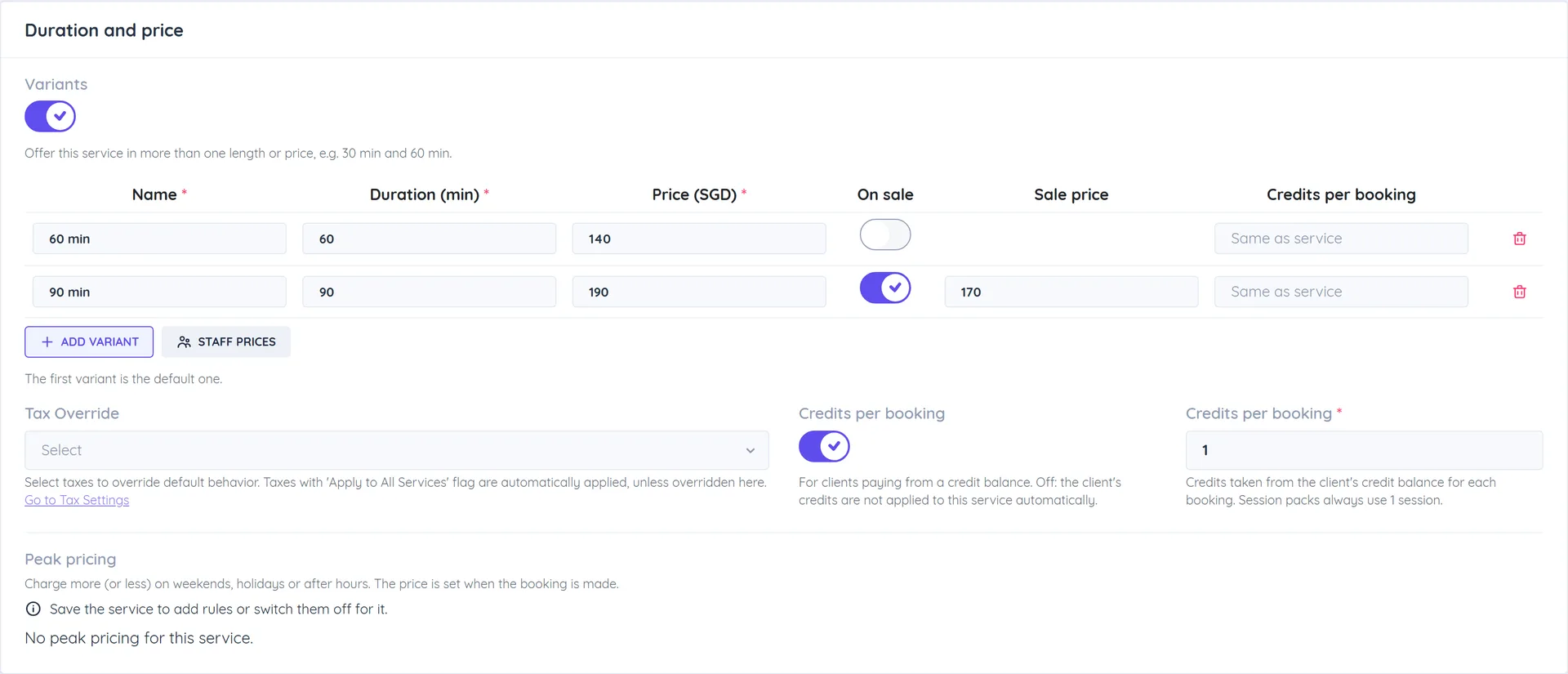
Task: Click credits field in the 90 min row
Action: [x=1341, y=292]
